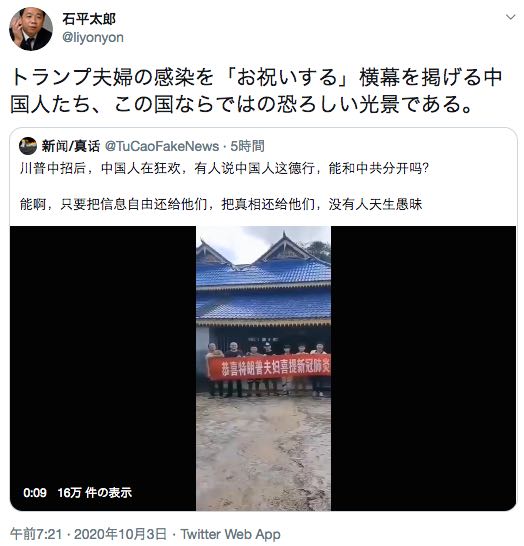Image resolution: width=524 pixels, height=546 pixels.
Task: Open the quoted tweet's 5時間 timestamp
Action: pyautogui.click(x=248, y=146)
